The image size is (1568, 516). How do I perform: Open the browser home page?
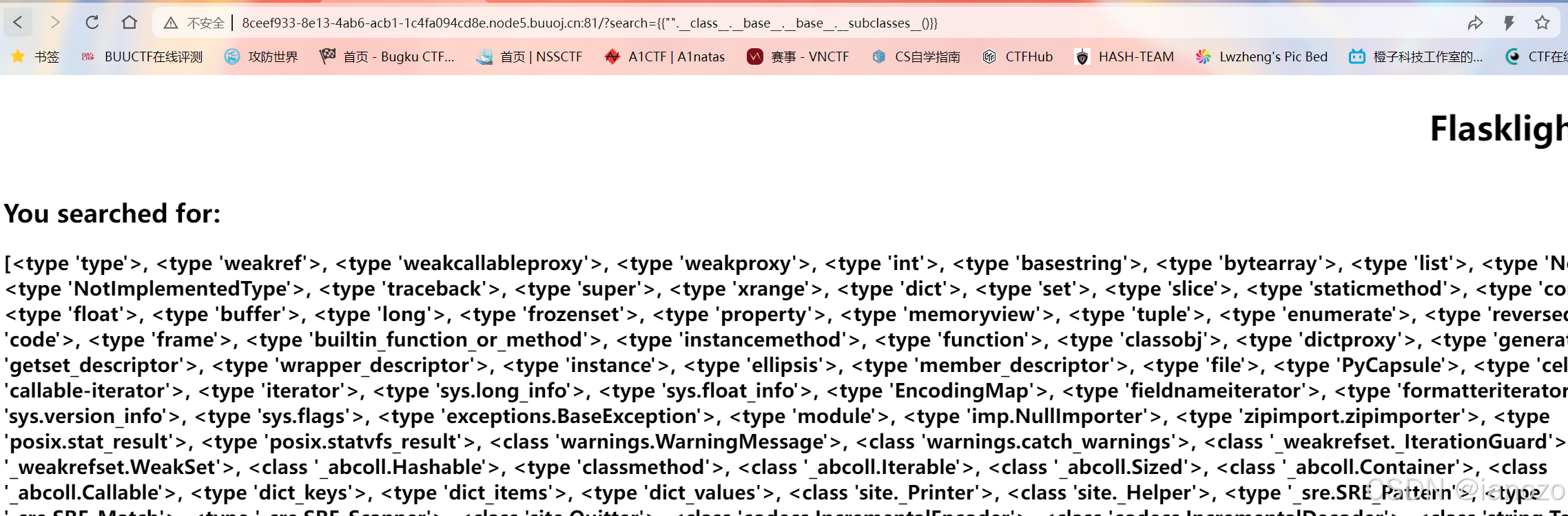[x=129, y=23]
